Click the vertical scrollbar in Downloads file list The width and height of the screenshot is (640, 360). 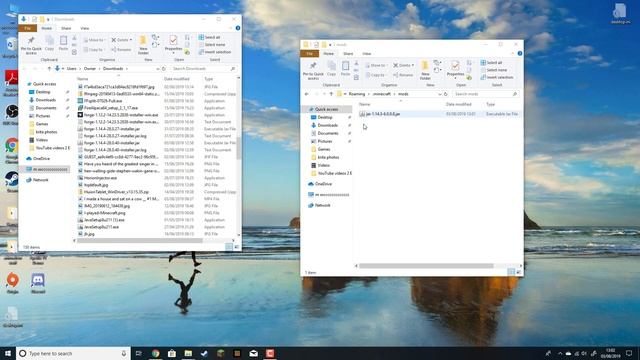239,148
